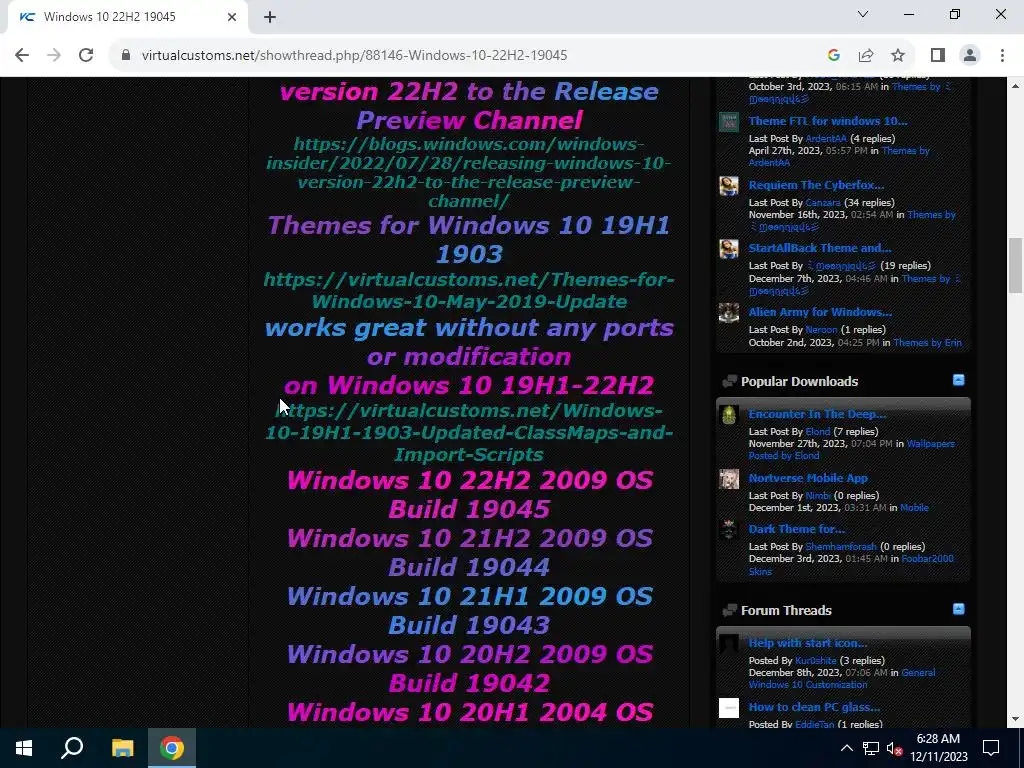This screenshot has width=1024, height=768.
Task: Click the page vertical scrollbar thumb
Action: pos(1015,266)
